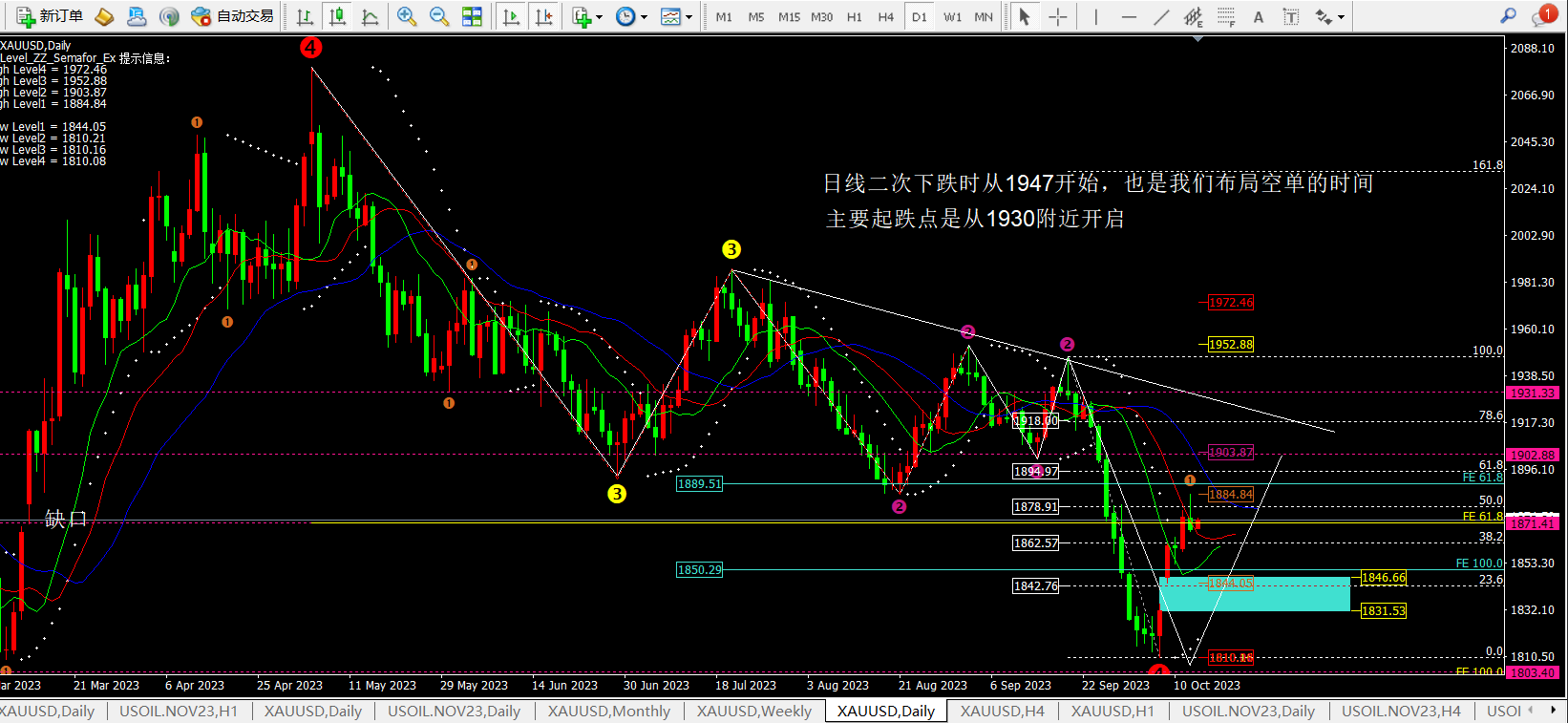This screenshot has width=1568, height=723.
Task: Select the trendline drawing tool
Action: point(1161,16)
